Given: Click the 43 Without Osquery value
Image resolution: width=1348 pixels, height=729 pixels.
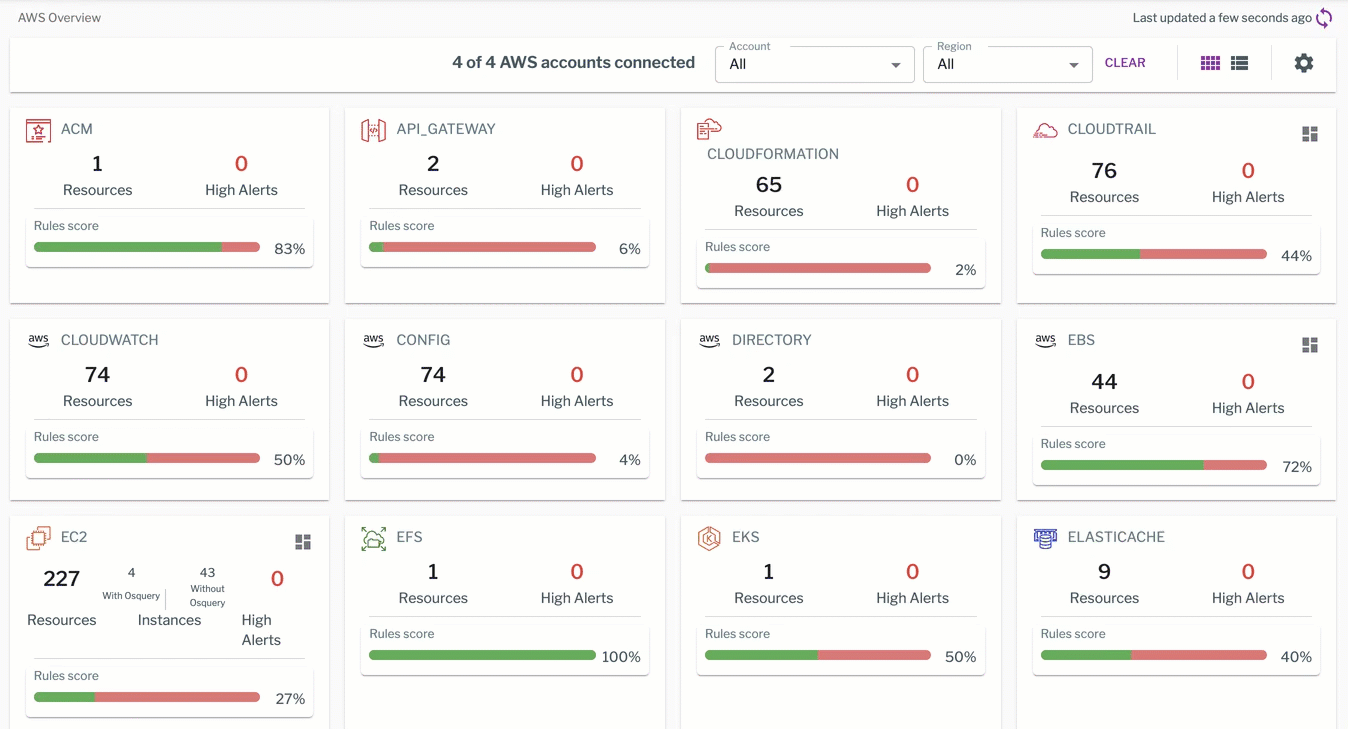Looking at the screenshot, I should coord(207,573).
